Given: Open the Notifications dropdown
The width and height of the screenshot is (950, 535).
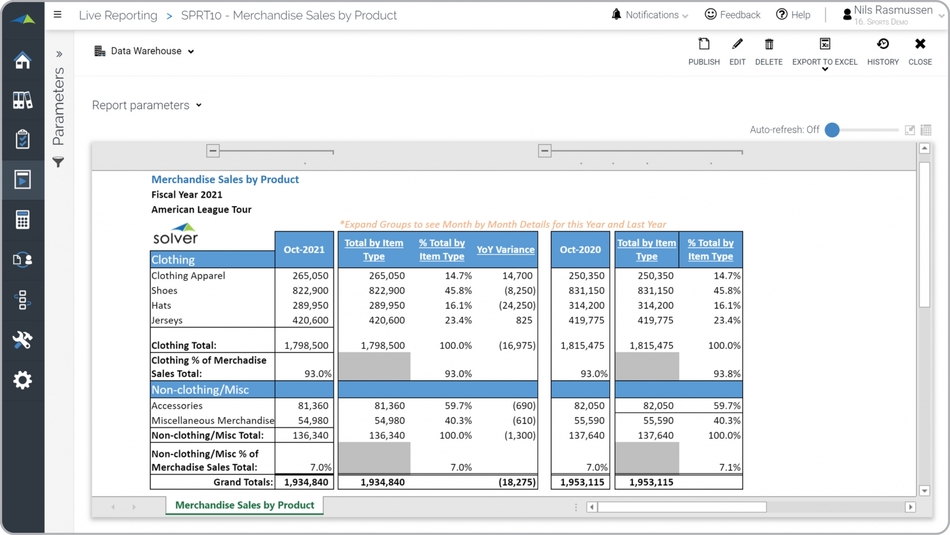Looking at the screenshot, I should click(649, 15).
